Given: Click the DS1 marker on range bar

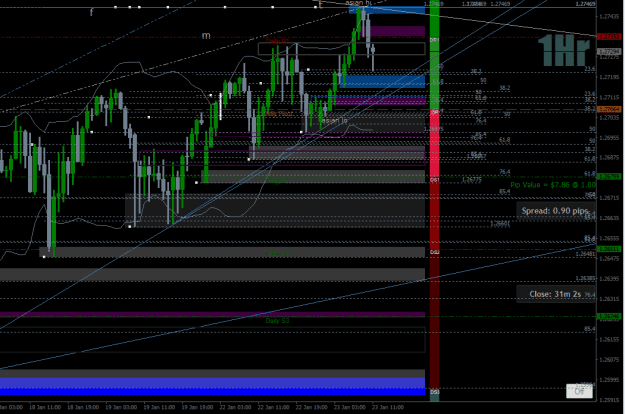Looking at the screenshot, I should coord(434,180).
